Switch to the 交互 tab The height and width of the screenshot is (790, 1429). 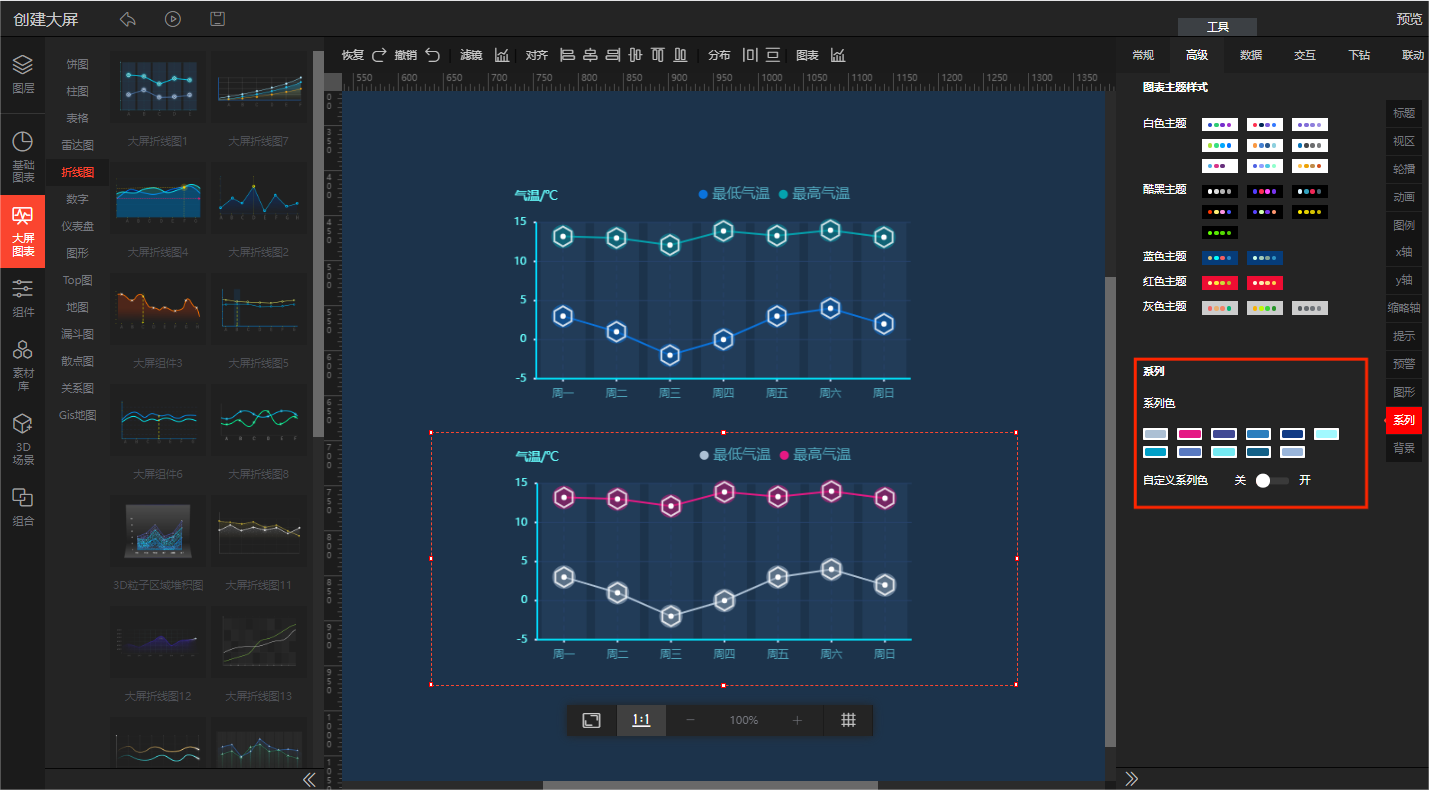pyautogui.click(x=1305, y=55)
